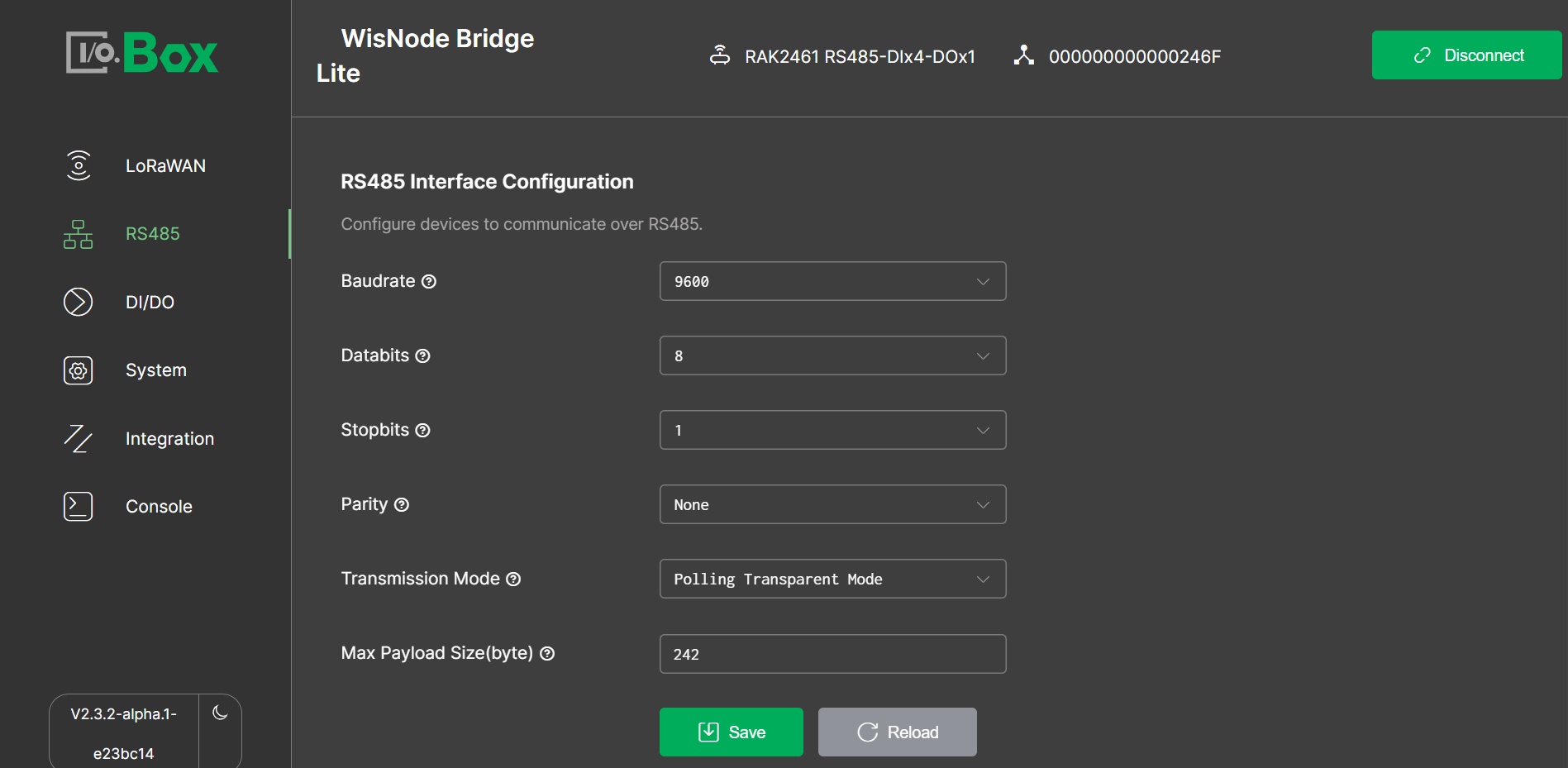The image size is (1568, 768).
Task: Open the Parity dropdown set to None
Action: click(832, 504)
